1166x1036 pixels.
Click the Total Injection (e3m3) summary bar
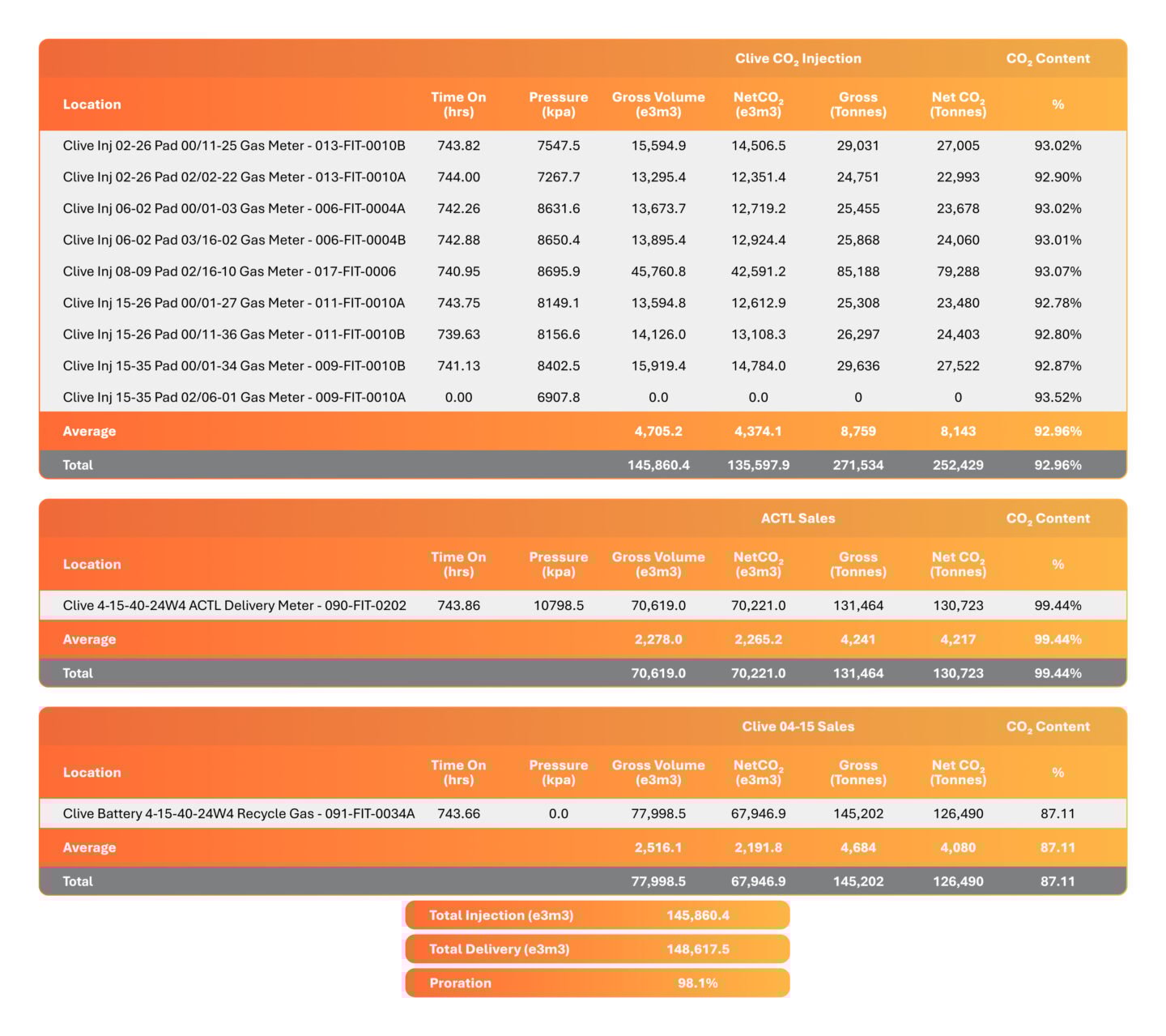tap(597, 915)
